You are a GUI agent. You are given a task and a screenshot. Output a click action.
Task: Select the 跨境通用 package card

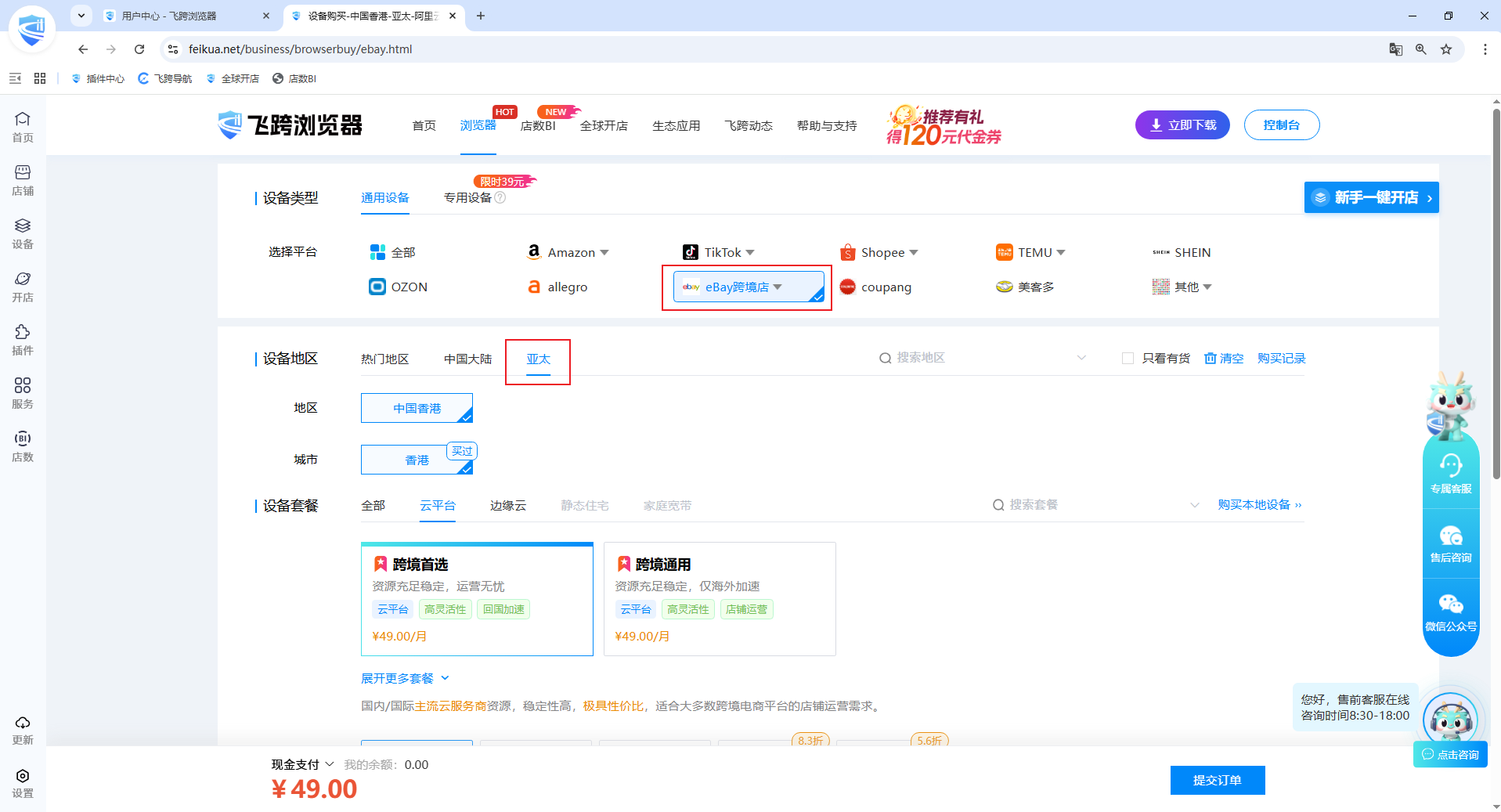click(720, 599)
